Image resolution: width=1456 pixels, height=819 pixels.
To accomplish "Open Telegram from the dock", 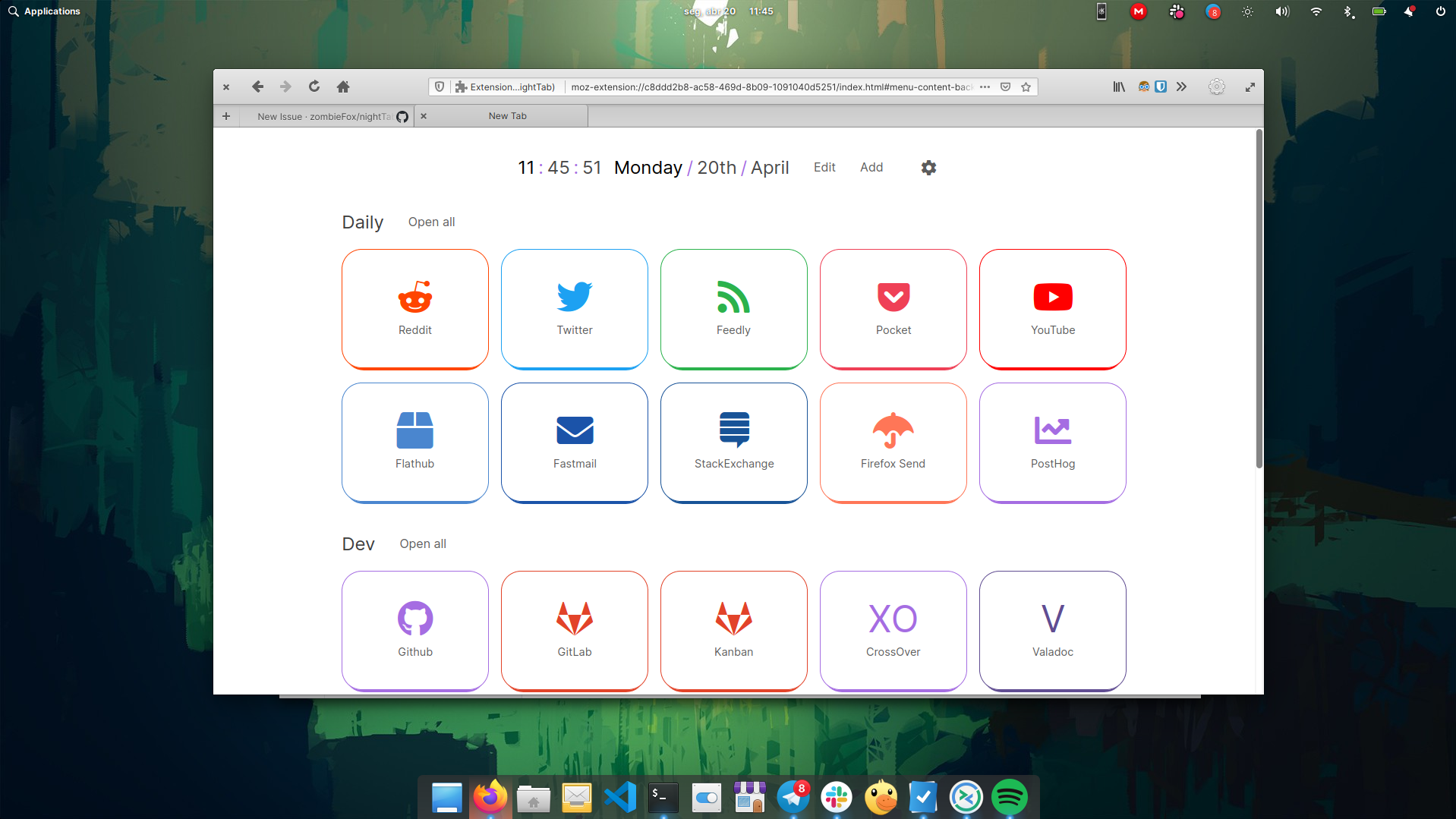I will pos(793,797).
